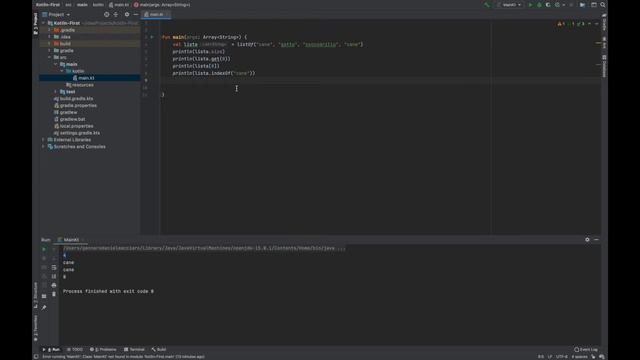
Task: Expand the .idea folder
Action: pyautogui.click(x=50, y=37)
